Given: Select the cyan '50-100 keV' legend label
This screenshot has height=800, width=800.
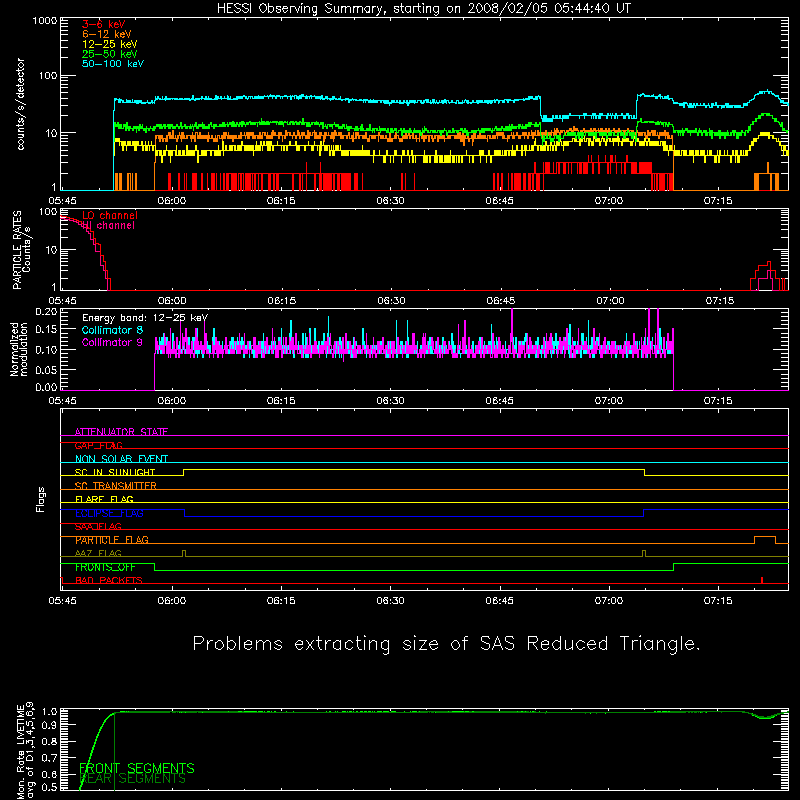Looking at the screenshot, I should pyautogui.click(x=113, y=64).
